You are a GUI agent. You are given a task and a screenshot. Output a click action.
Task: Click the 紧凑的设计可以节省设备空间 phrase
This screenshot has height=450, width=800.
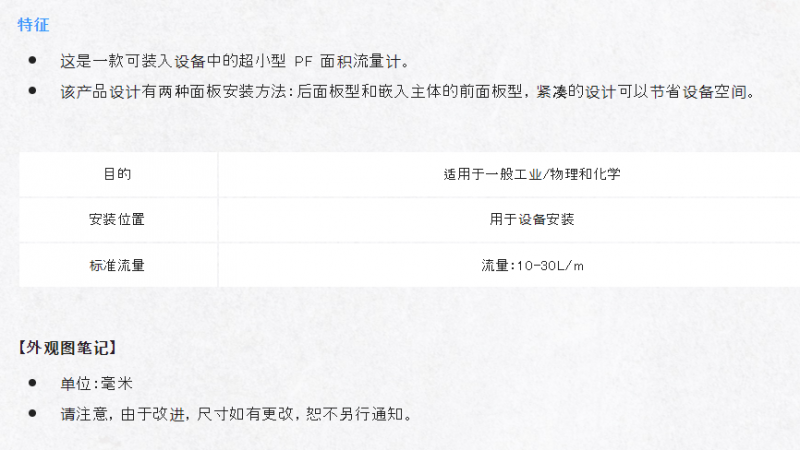click(641, 92)
